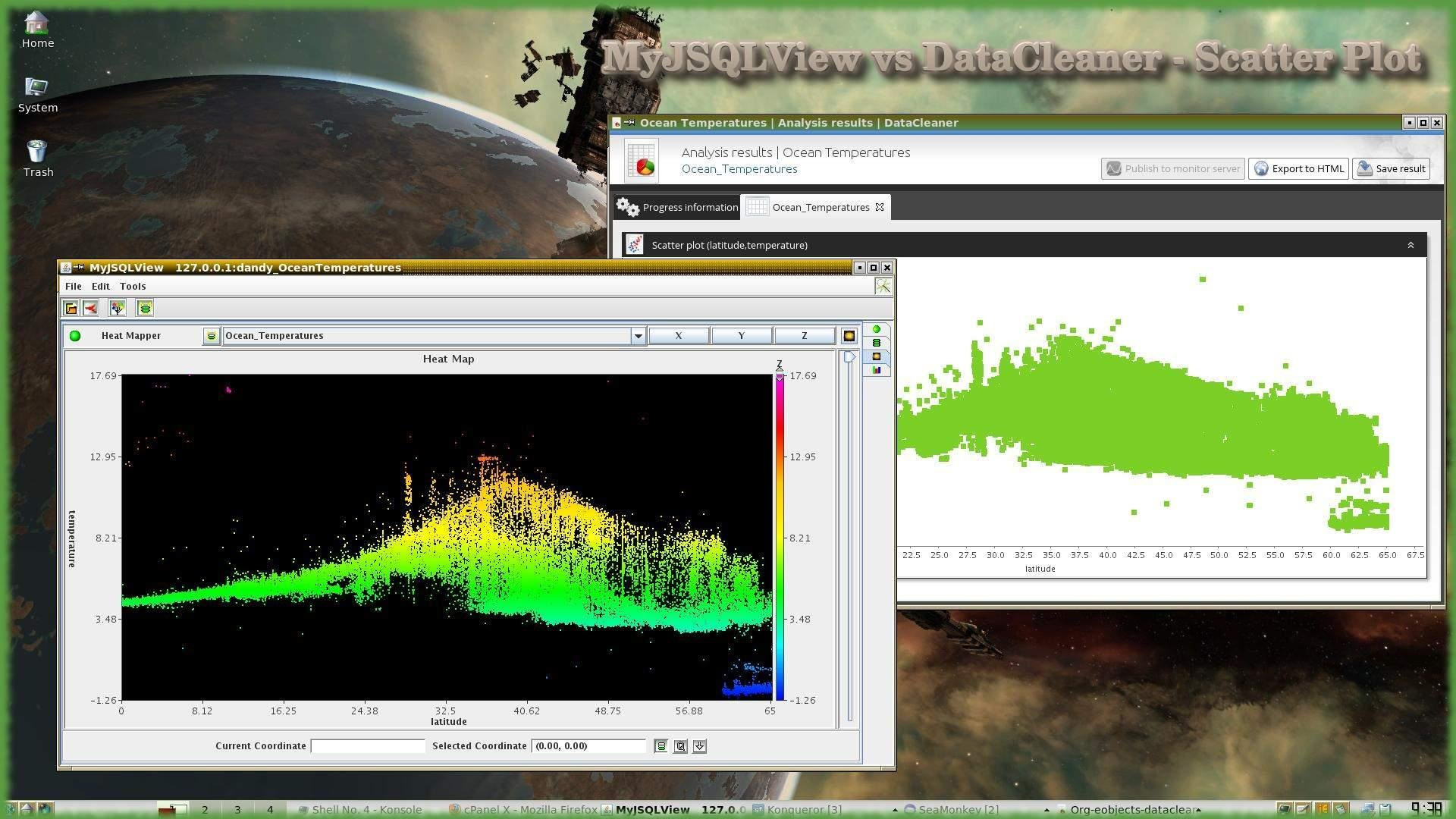Select the green database side tab
Screen dimensions: 1456x819
click(877, 343)
